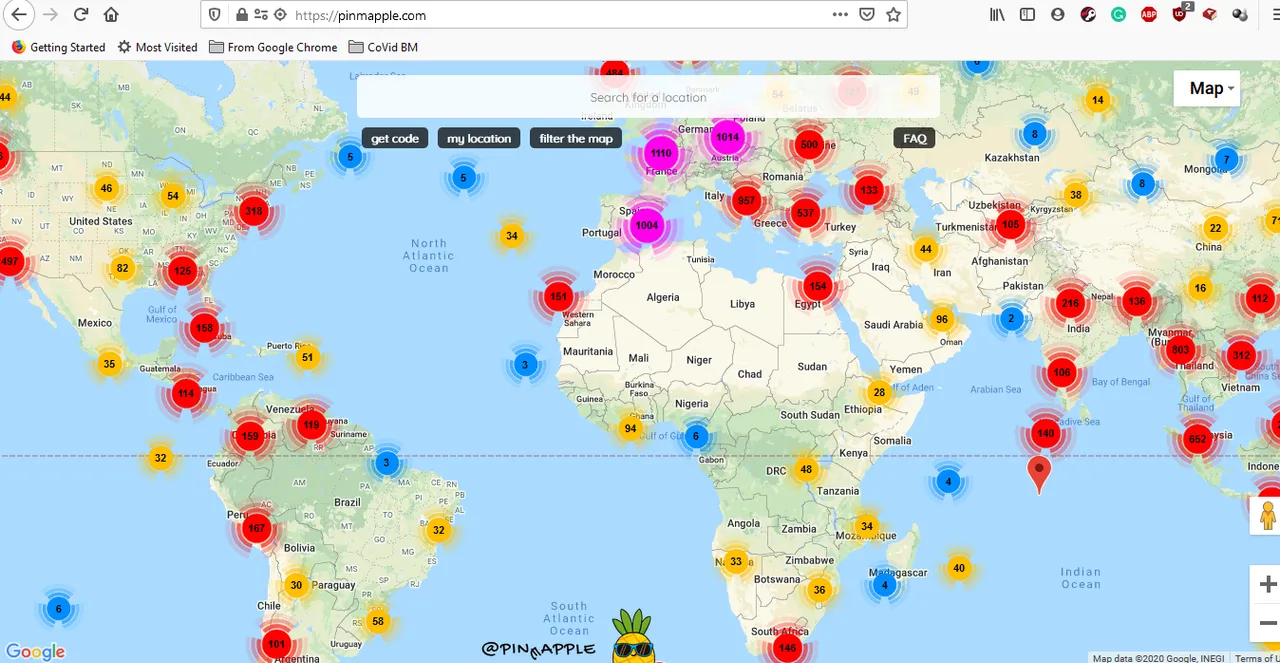Screen dimensions: 1280x663
Task: Open the magenta 1110 cluster over France
Action: pos(660,153)
